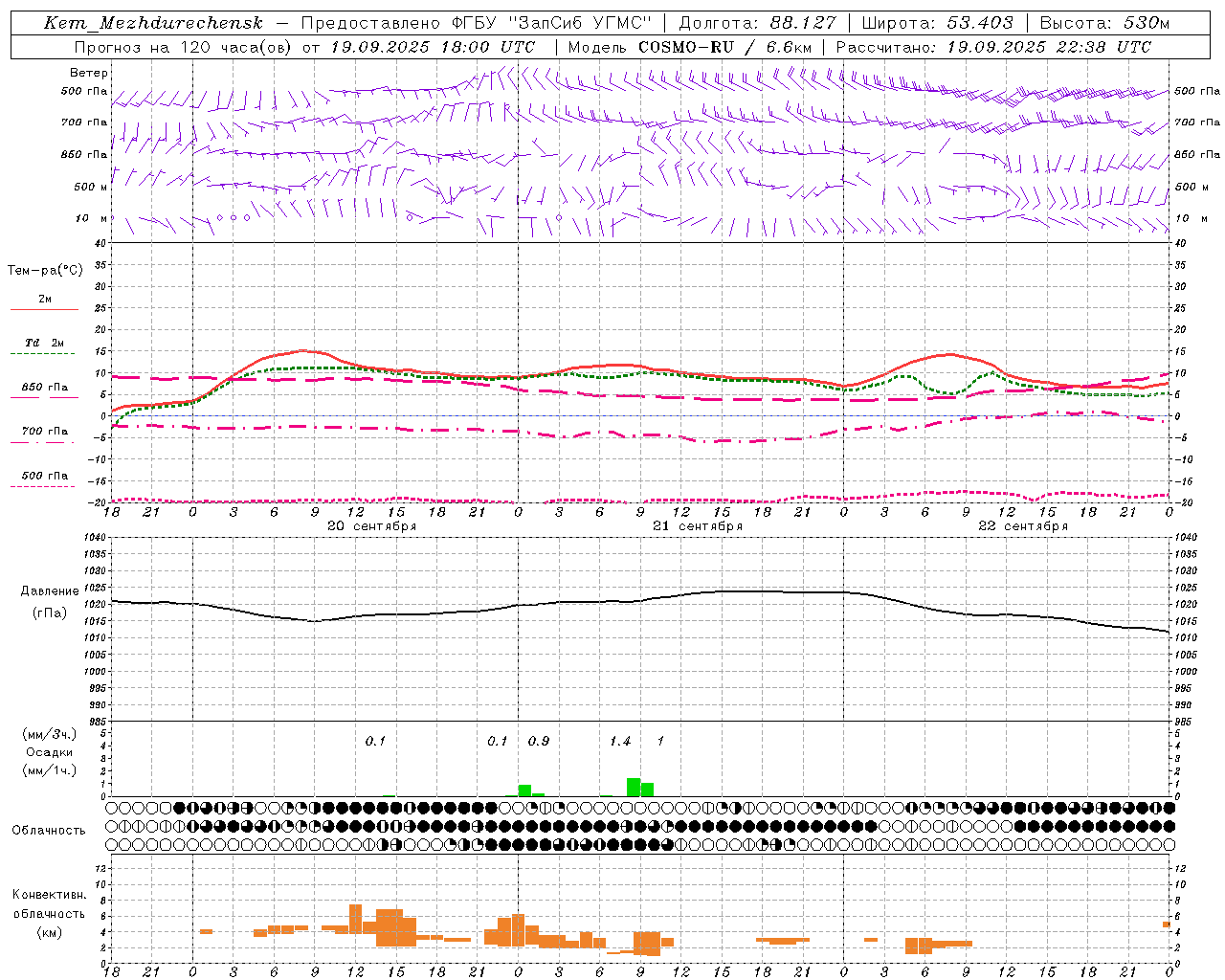The height and width of the screenshot is (980, 1225).
Task: Click the Высота: 530м elevation text
Action: (x=1104, y=24)
